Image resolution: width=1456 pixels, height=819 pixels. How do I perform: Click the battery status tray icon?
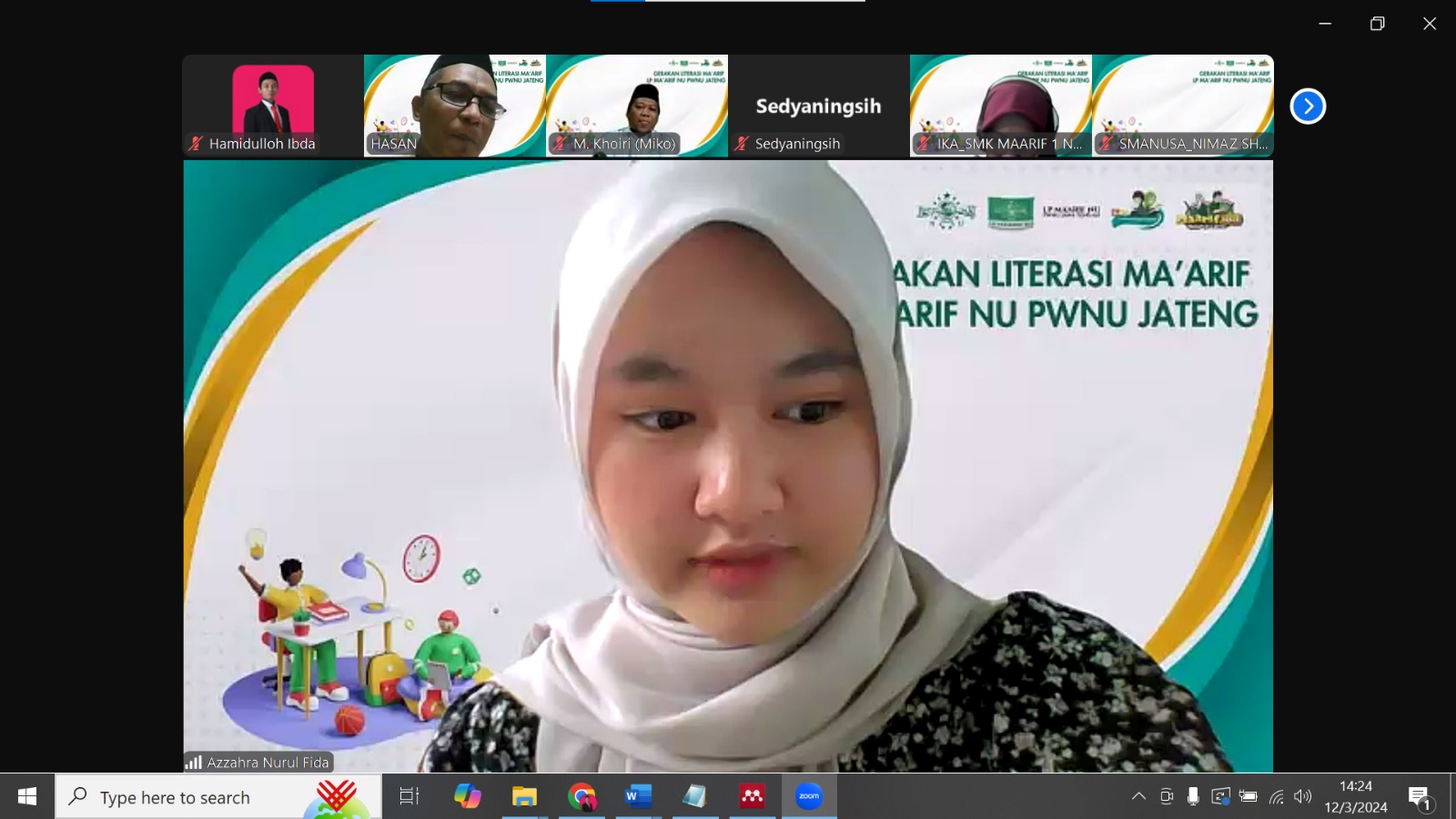(1249, 796)
